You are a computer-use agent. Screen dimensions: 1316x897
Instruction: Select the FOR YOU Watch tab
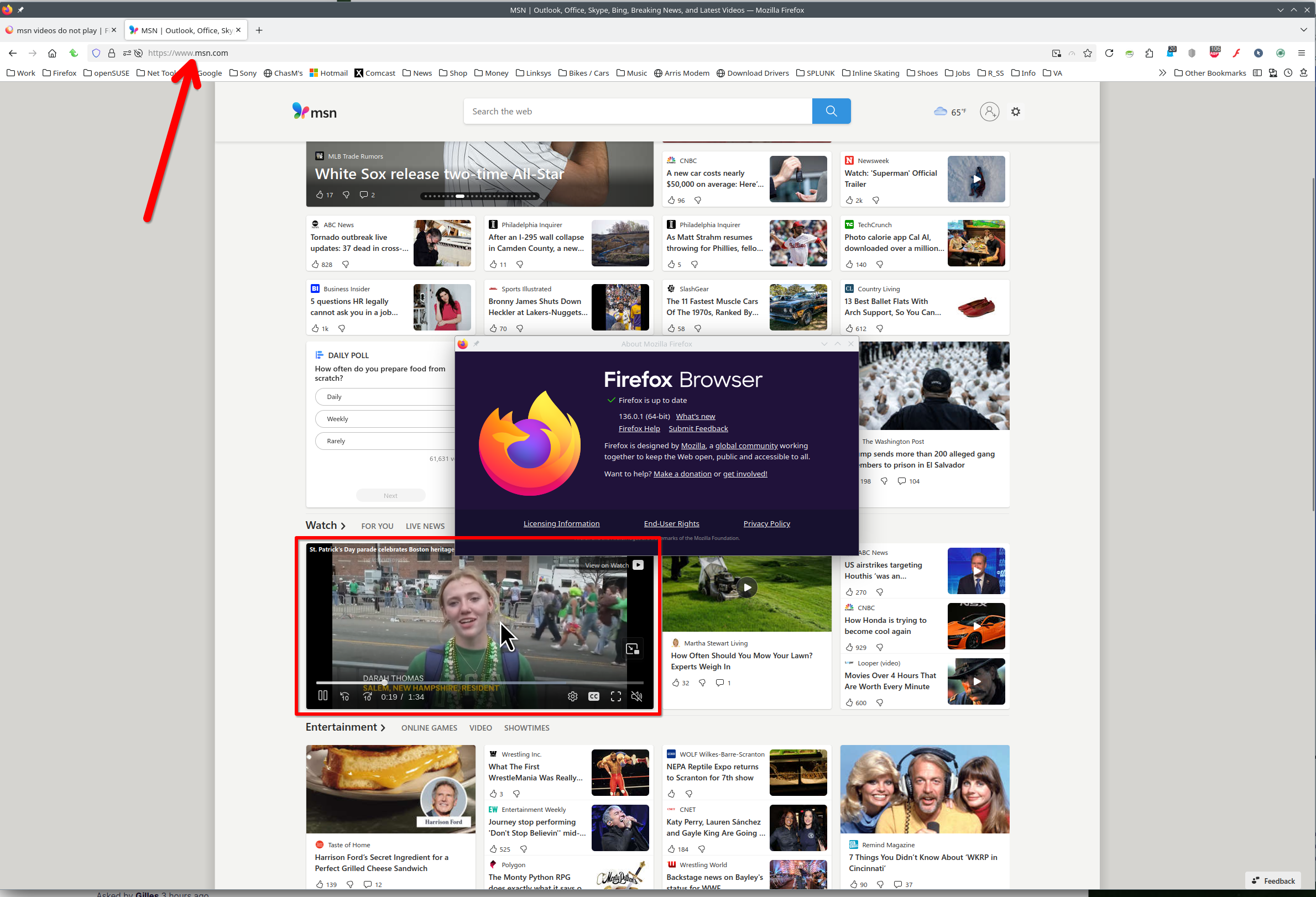(377, 526)
